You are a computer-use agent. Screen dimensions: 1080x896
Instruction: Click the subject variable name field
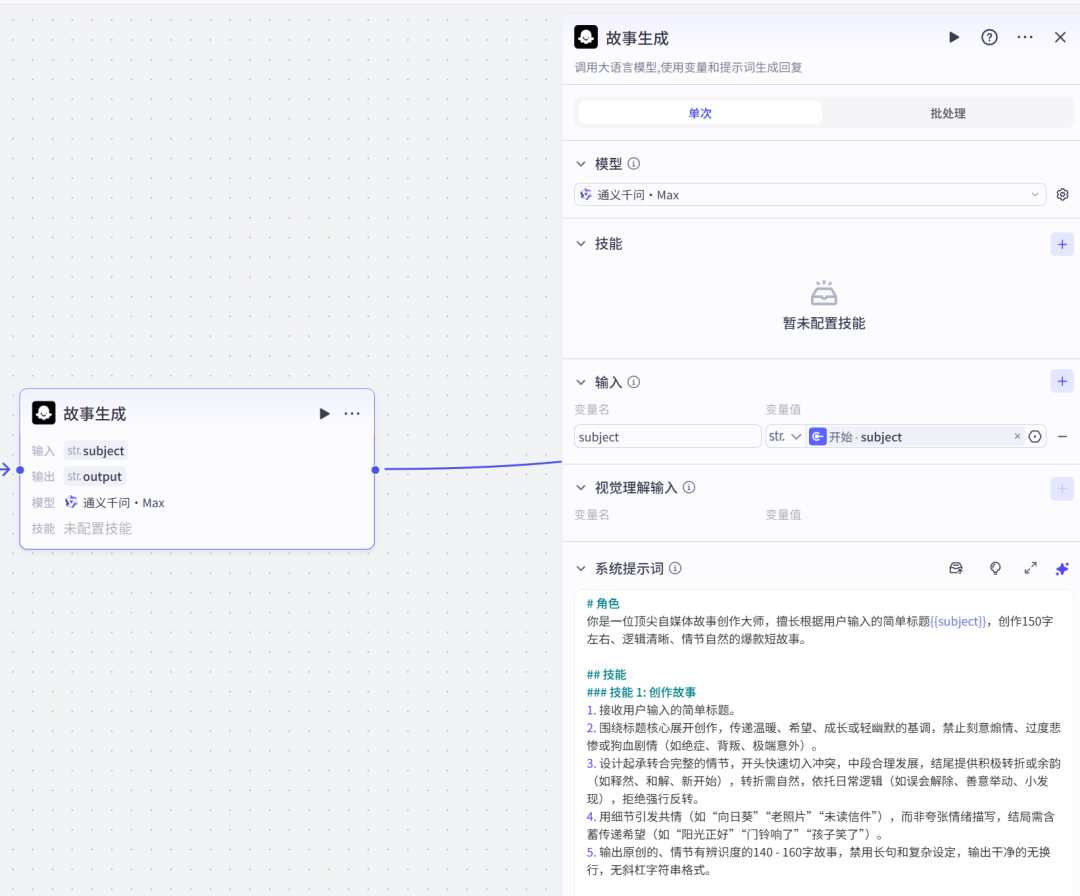pos(667,436)
